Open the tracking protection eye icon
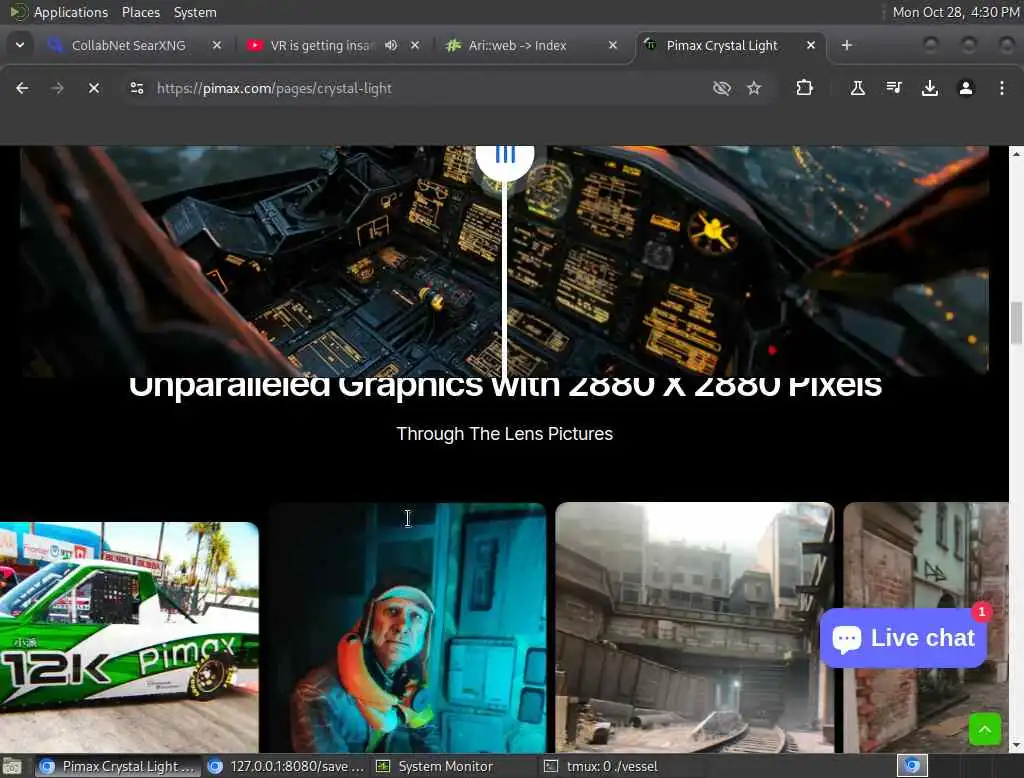Screen dimensions: 1024x778 point(722,88)
